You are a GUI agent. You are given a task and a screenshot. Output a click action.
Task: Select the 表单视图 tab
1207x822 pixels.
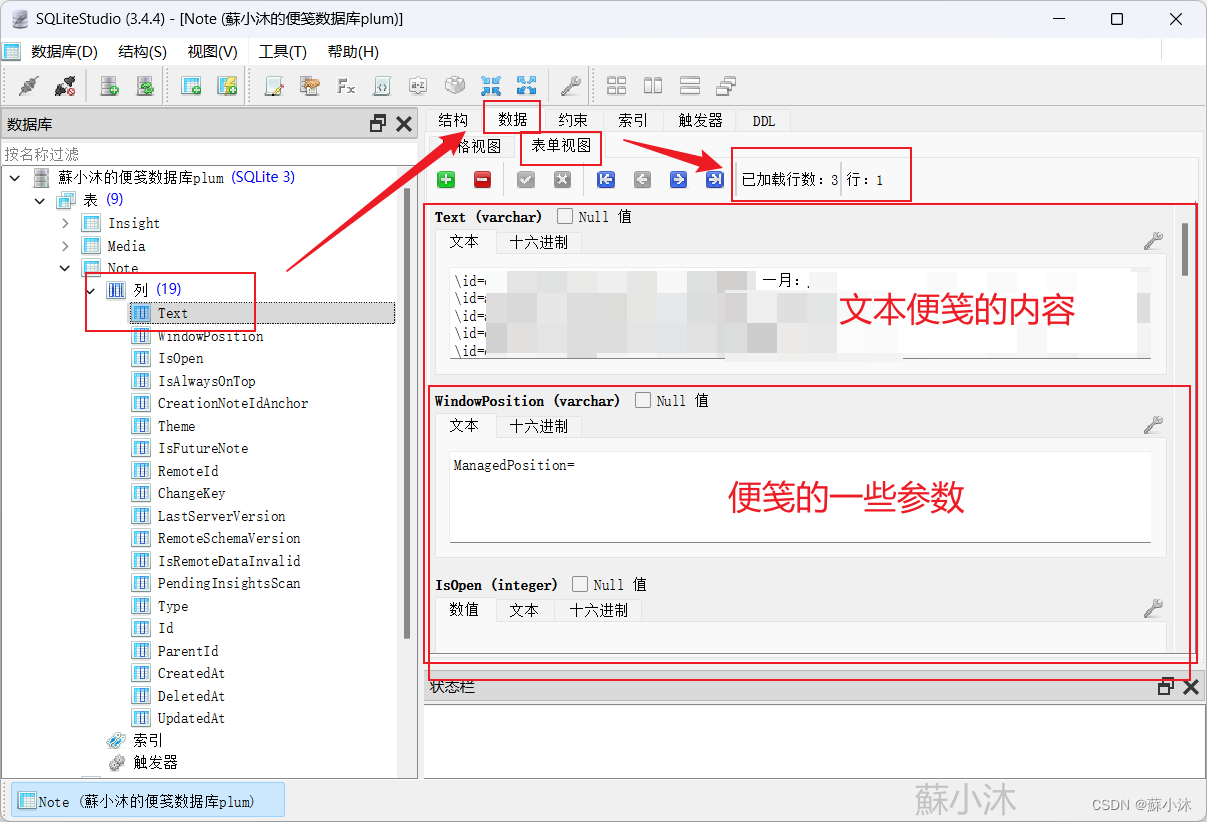pyautogui.click(x=561, y=146)
